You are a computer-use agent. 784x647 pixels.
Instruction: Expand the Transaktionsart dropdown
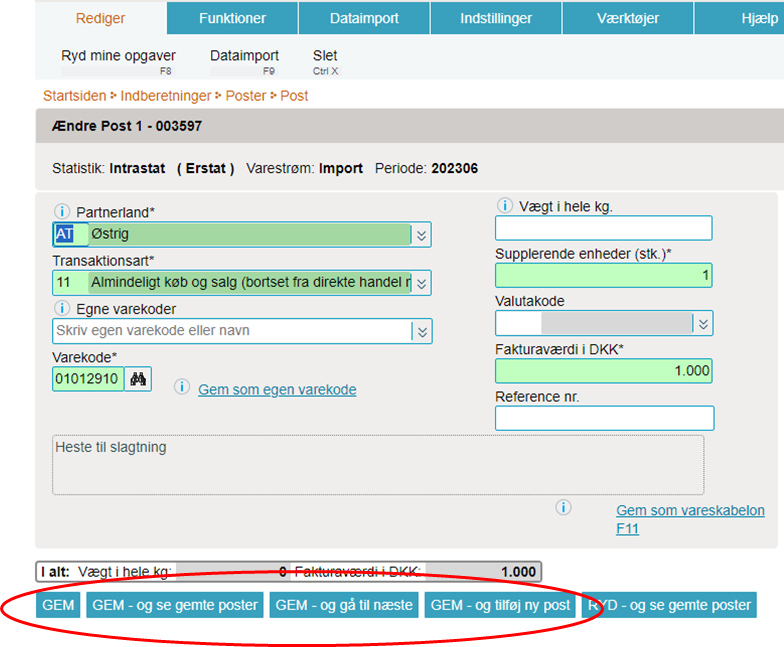tap(422, 284)
